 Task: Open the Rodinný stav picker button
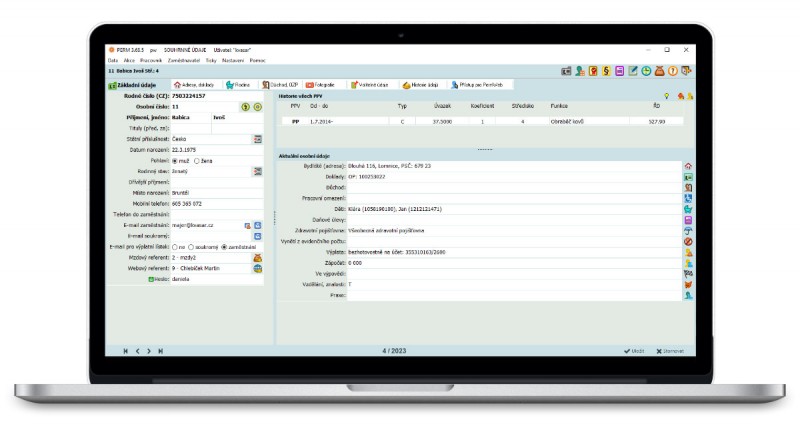[x=257, y=171]
